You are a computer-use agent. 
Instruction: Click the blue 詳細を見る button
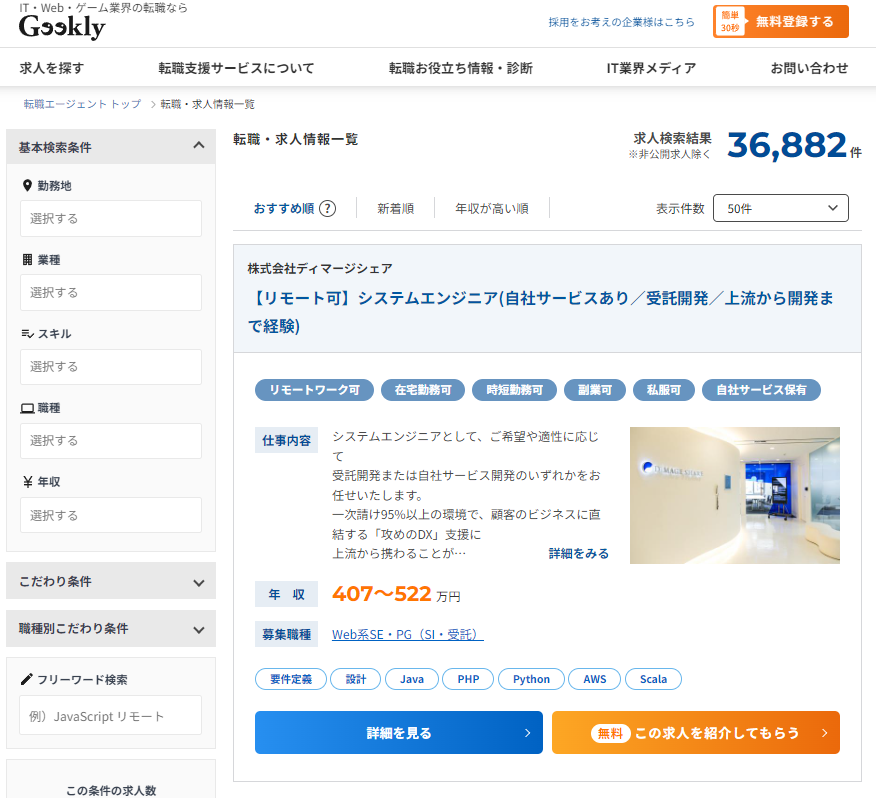pos(398,733)
